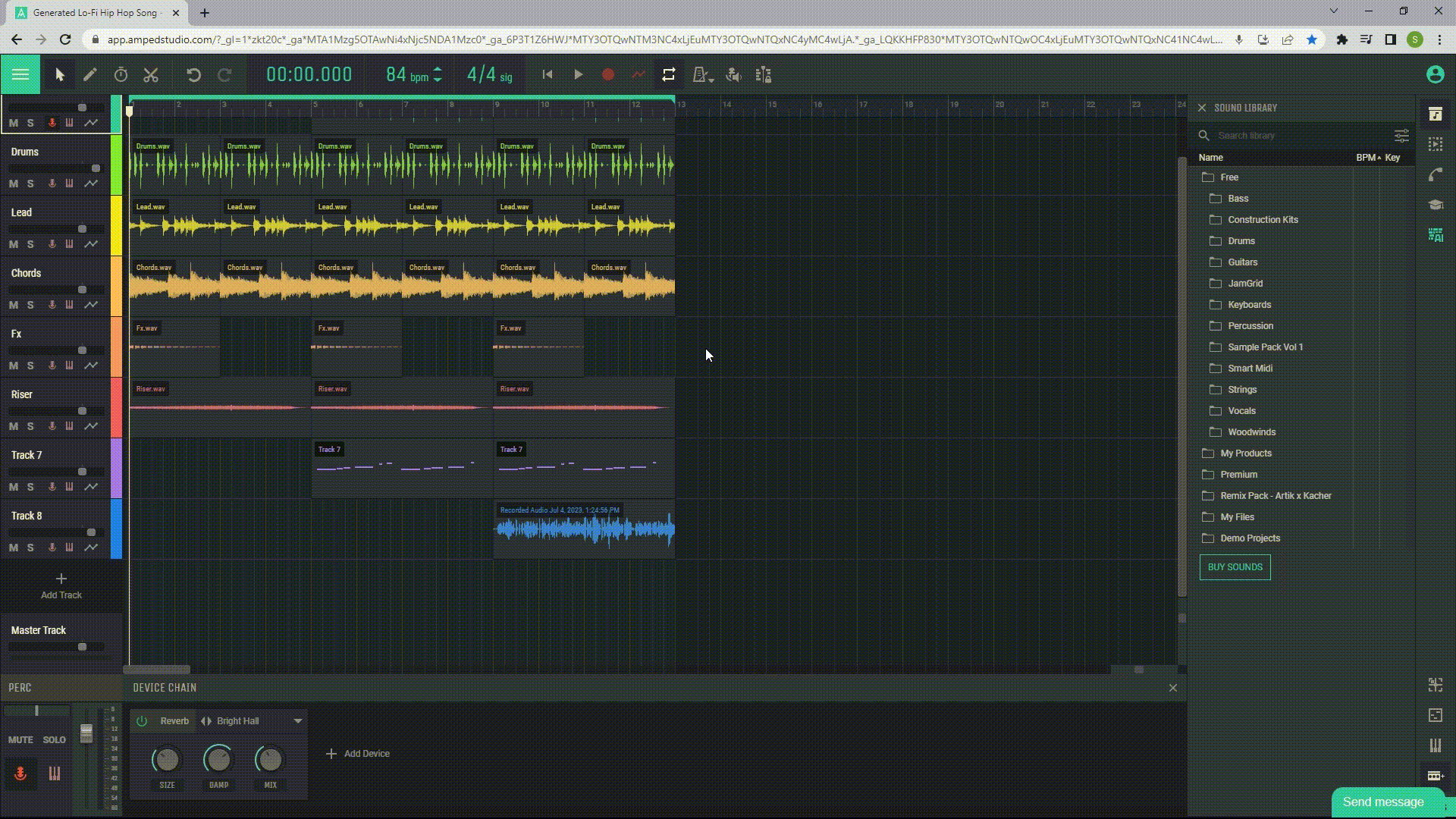The image size is (1456, 819).
Task: Expand the Vocals folder in Sound Library
Action: pyautogui.click(x=1241, y=410)
